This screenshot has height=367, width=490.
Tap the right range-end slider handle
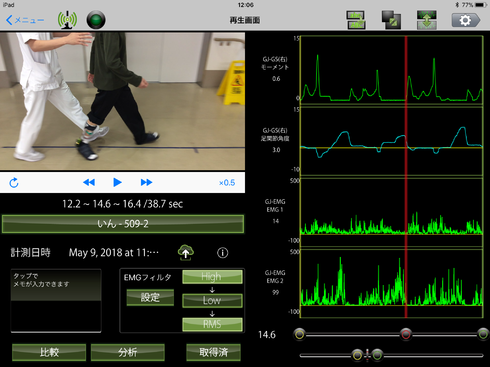[x=483, y=334]
